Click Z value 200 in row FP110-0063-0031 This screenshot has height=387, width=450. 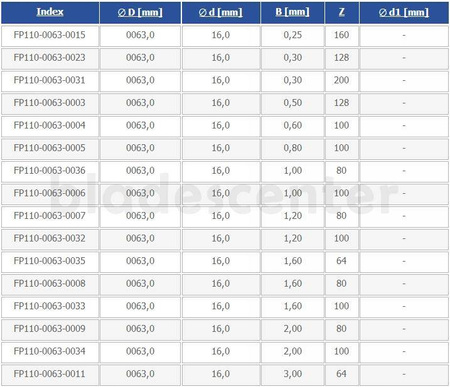tap(342, 80)
